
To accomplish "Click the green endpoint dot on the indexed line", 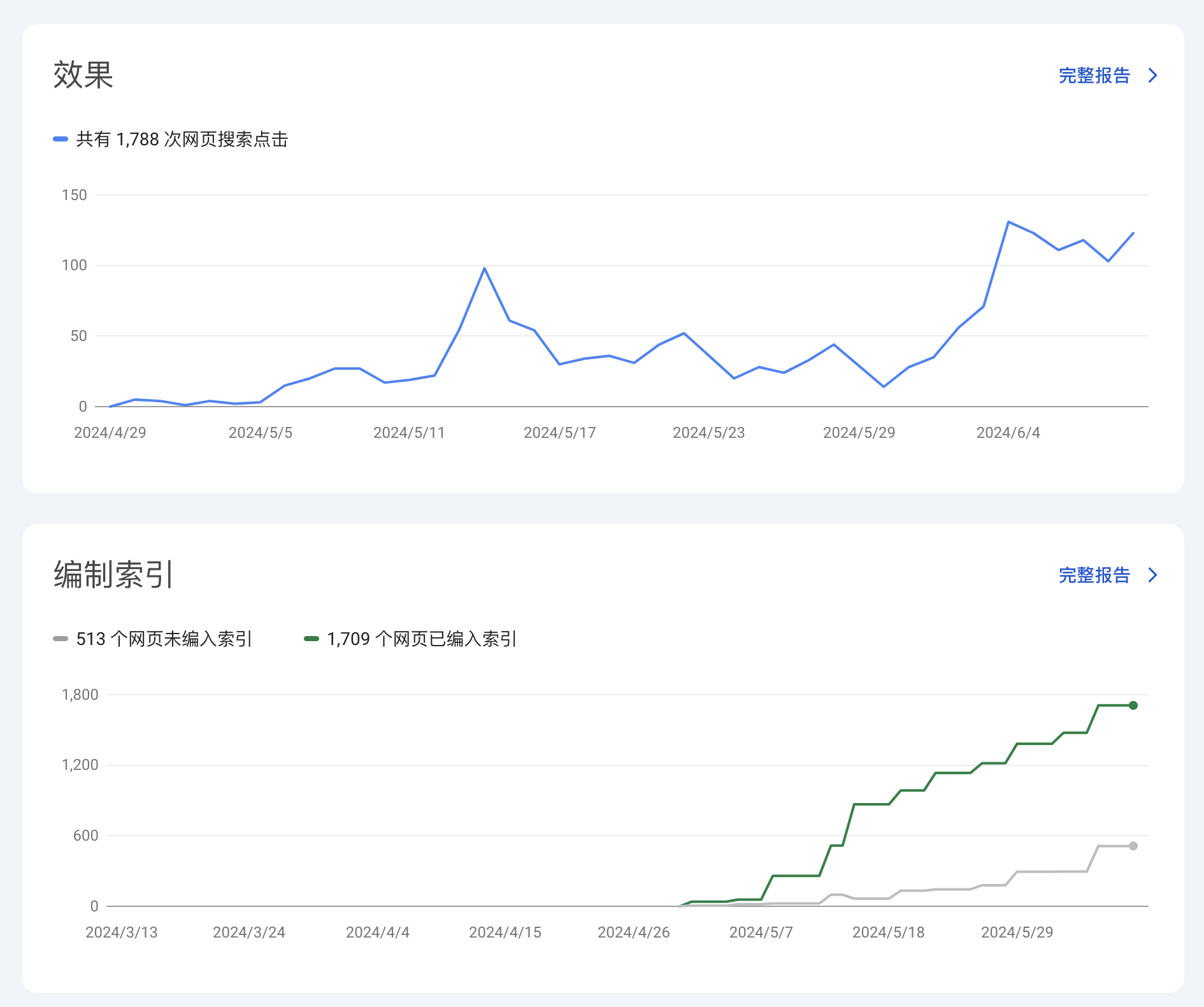I will click(x=1133, y=706).
